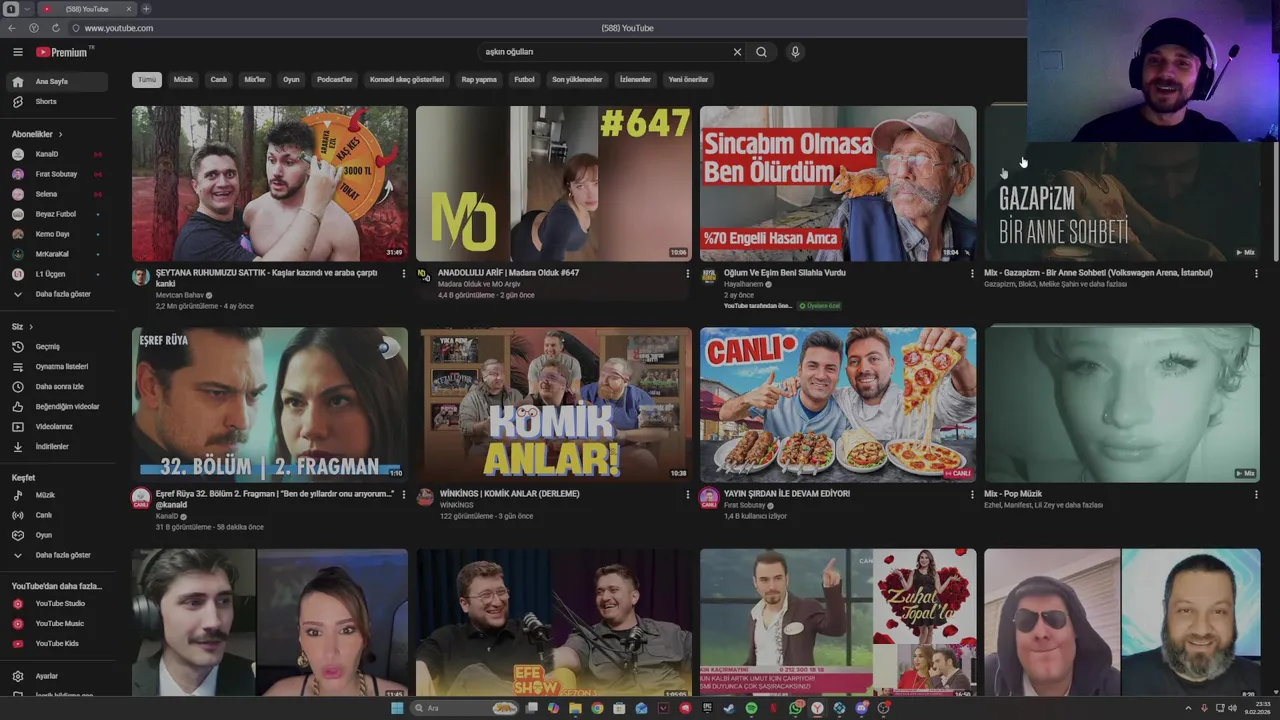1280x720 pixels.
Task: Open Müzik under Keşfet
Action: click(x=56, y=495)
